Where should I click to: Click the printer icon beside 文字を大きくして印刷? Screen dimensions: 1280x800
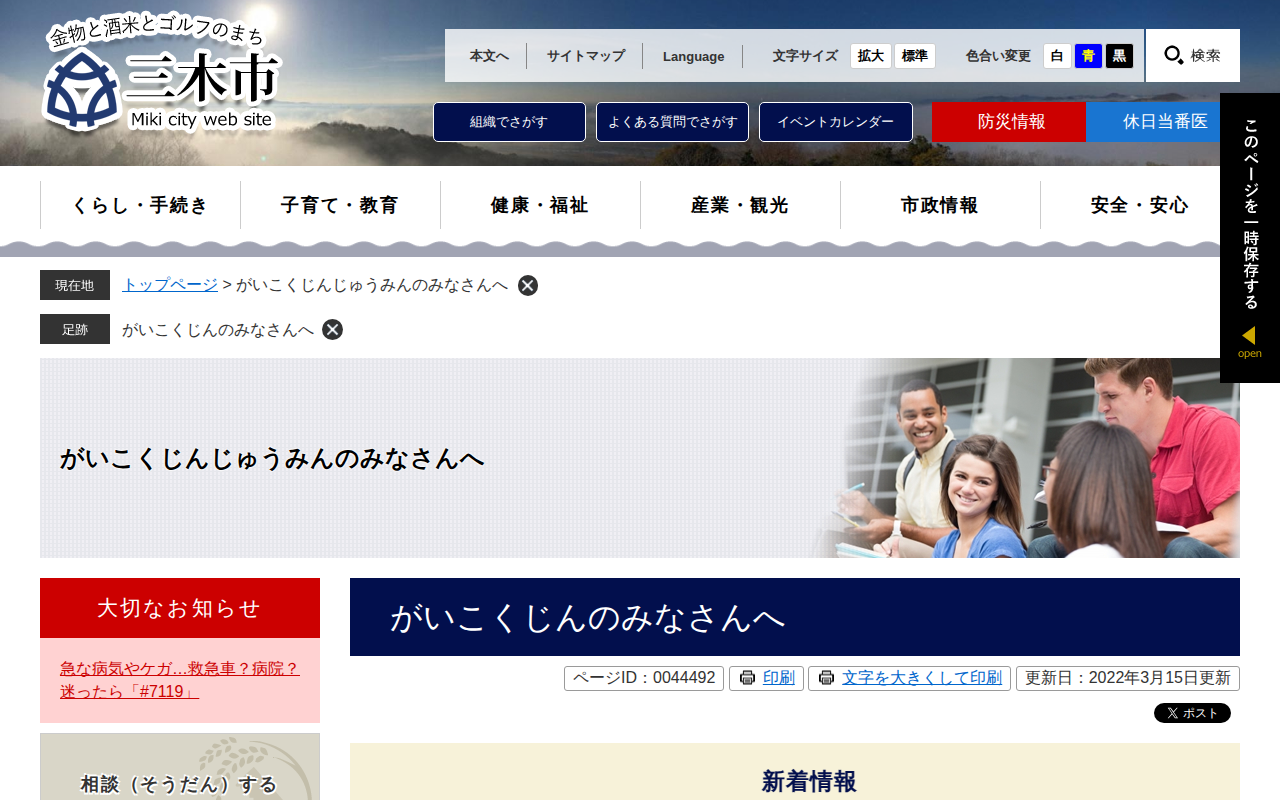point(826,678)
